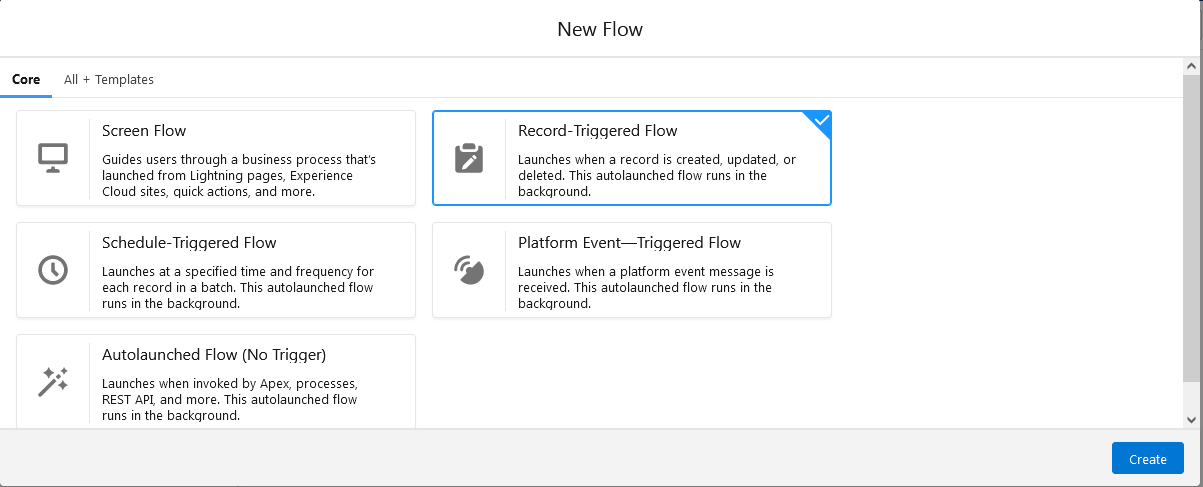The image size is (1203, 487).
Task: Switch to the All + Templates tab
Action: tap(109, 80)
